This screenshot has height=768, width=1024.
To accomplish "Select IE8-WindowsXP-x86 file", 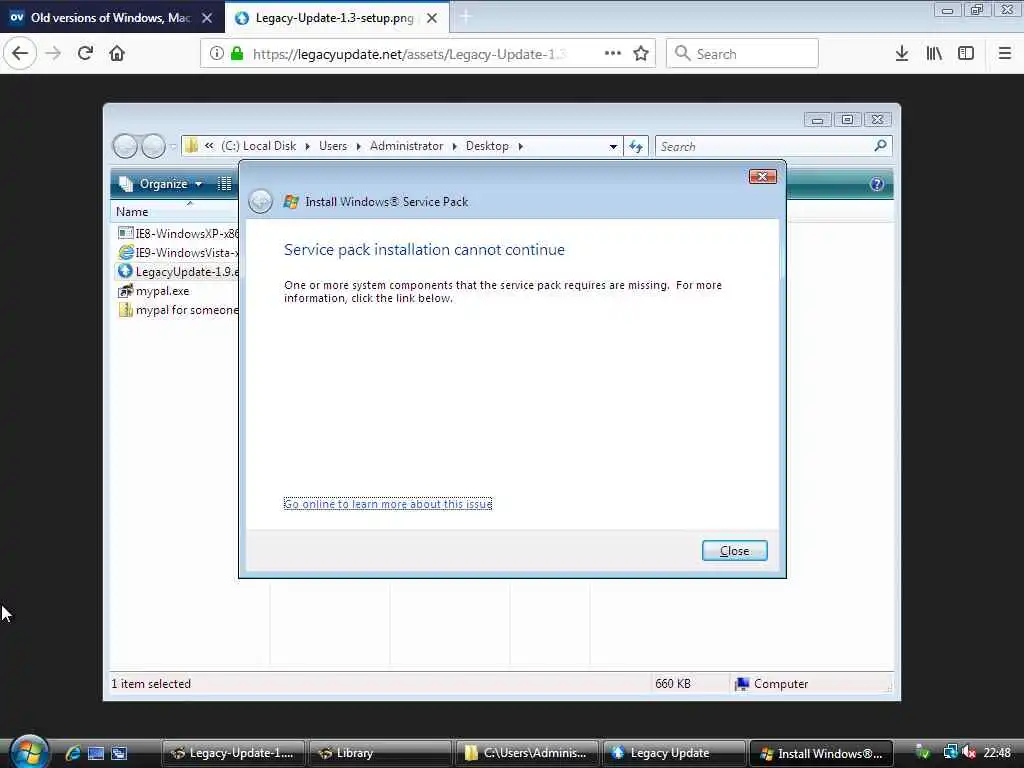I will 177,233.
